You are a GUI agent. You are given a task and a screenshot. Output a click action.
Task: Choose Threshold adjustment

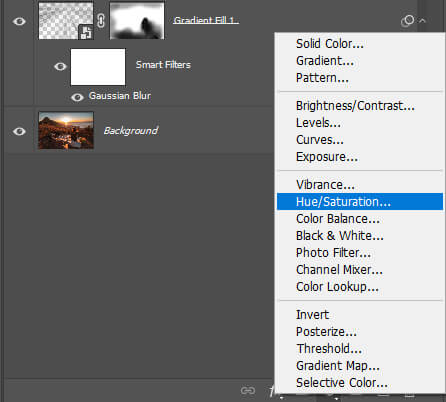(x=360, y=349)
